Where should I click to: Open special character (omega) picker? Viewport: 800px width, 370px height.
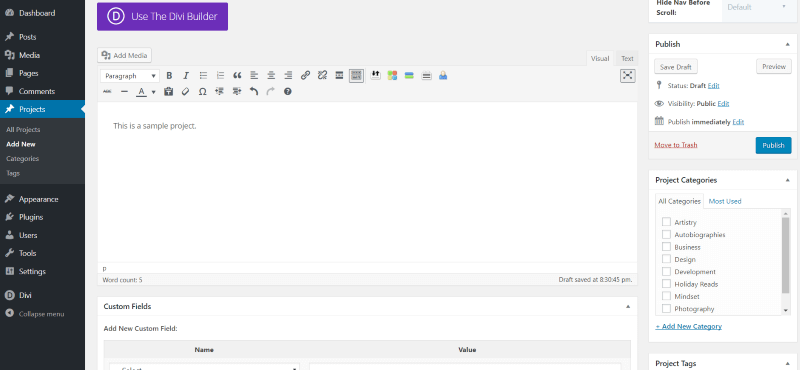coord(203,92)
